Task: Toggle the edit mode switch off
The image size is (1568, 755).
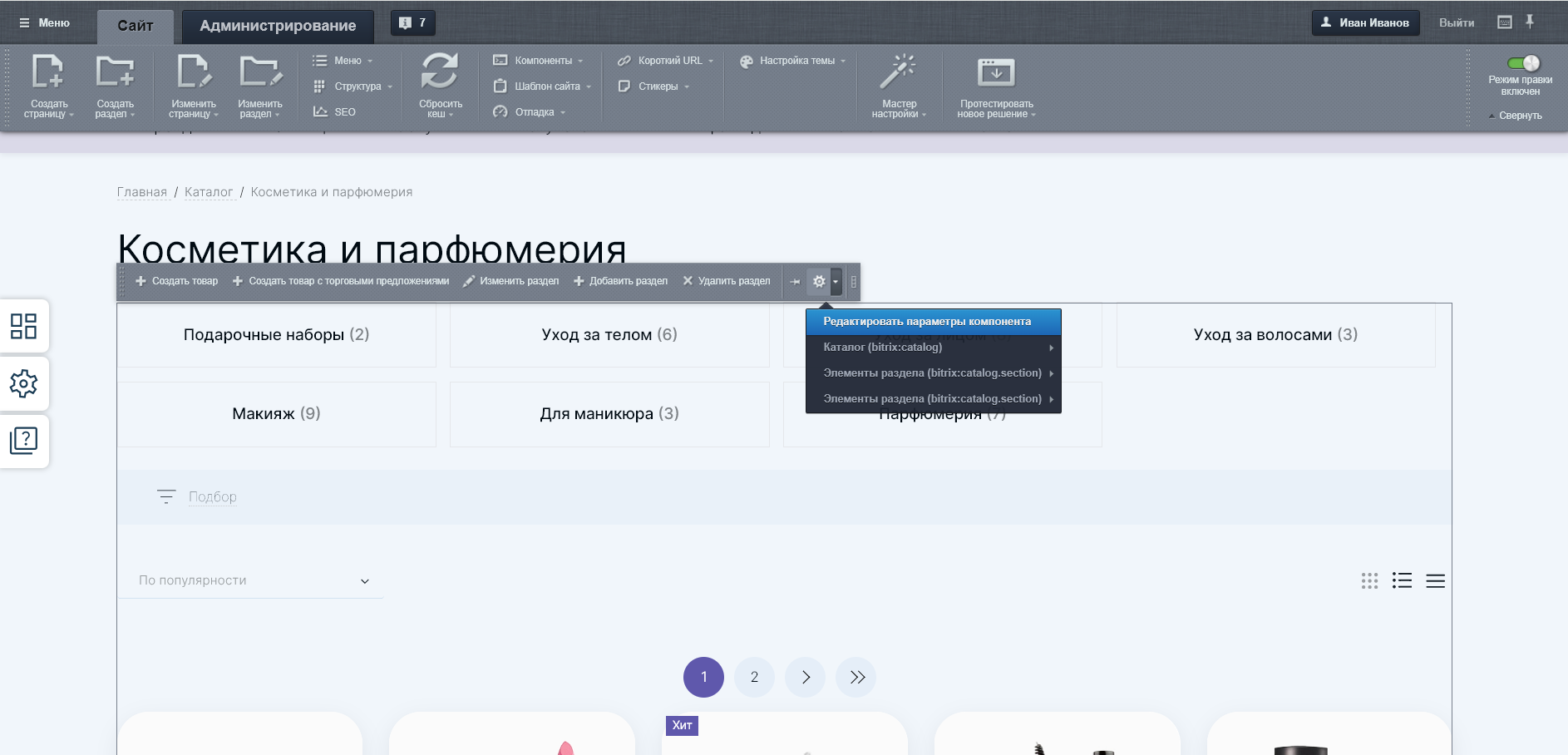Action: 1522,63
